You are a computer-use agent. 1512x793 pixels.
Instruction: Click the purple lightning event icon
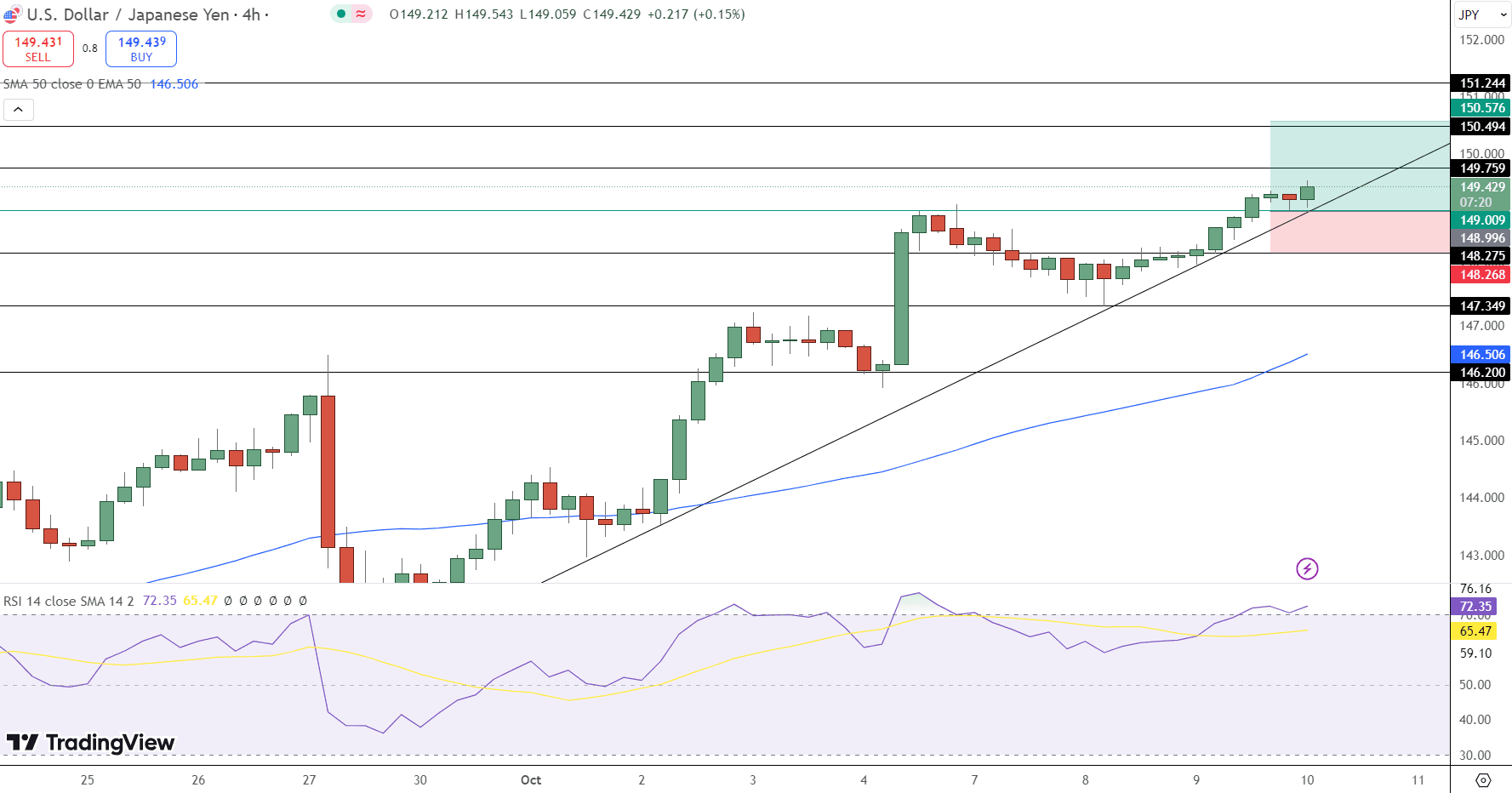click(x=1307, y=568)
